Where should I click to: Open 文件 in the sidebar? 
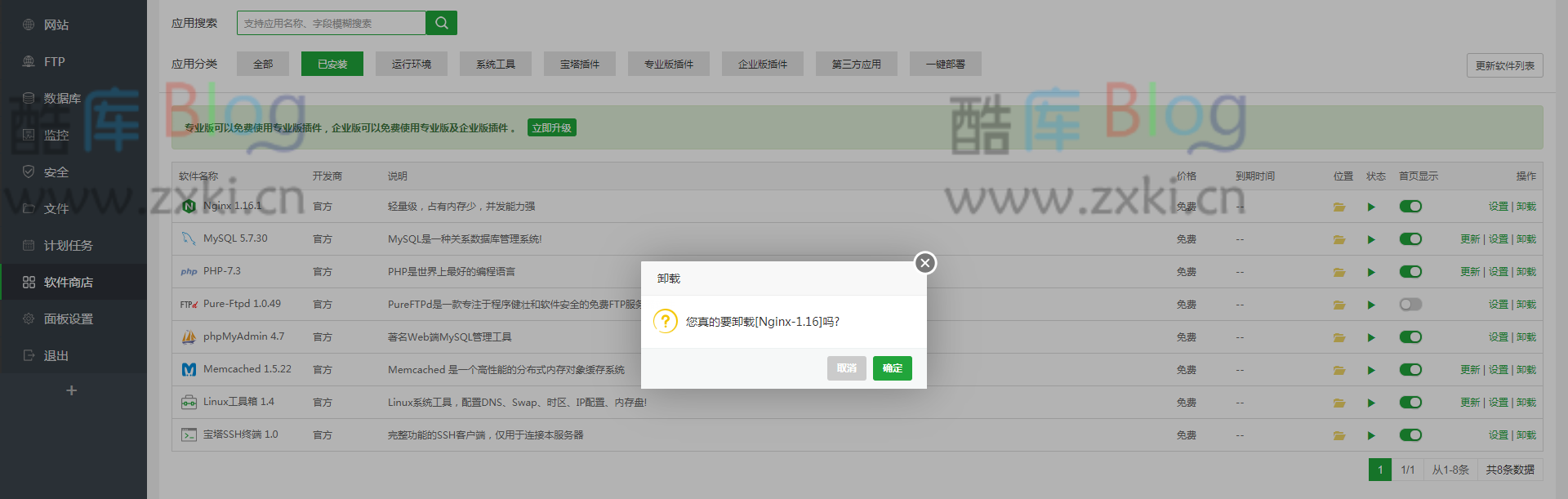click(73, 208)
